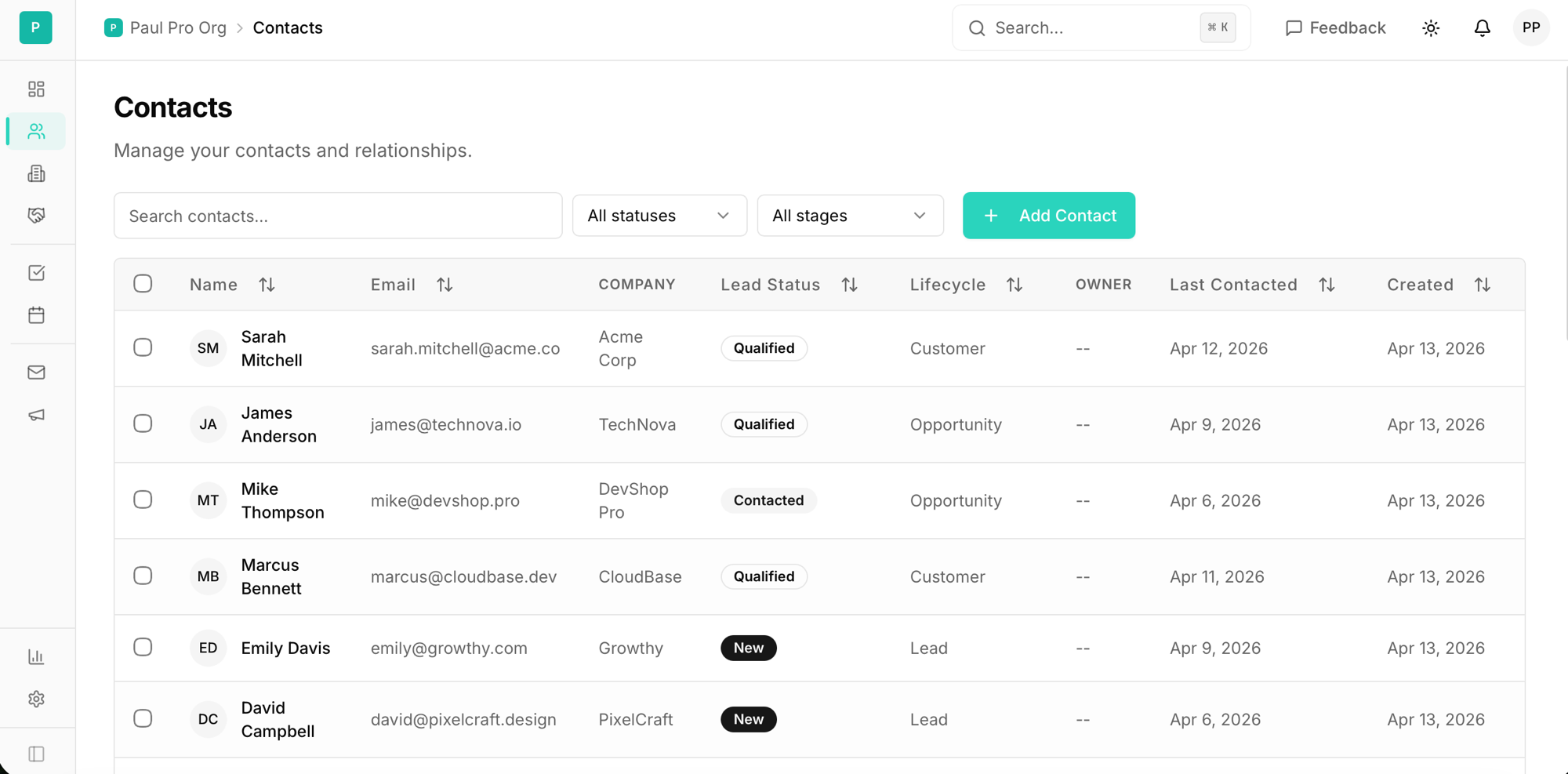Expand the All statuses dropdown
Image resolution: width=1568 pixels, height=774 pixels.
pos(659,216)
